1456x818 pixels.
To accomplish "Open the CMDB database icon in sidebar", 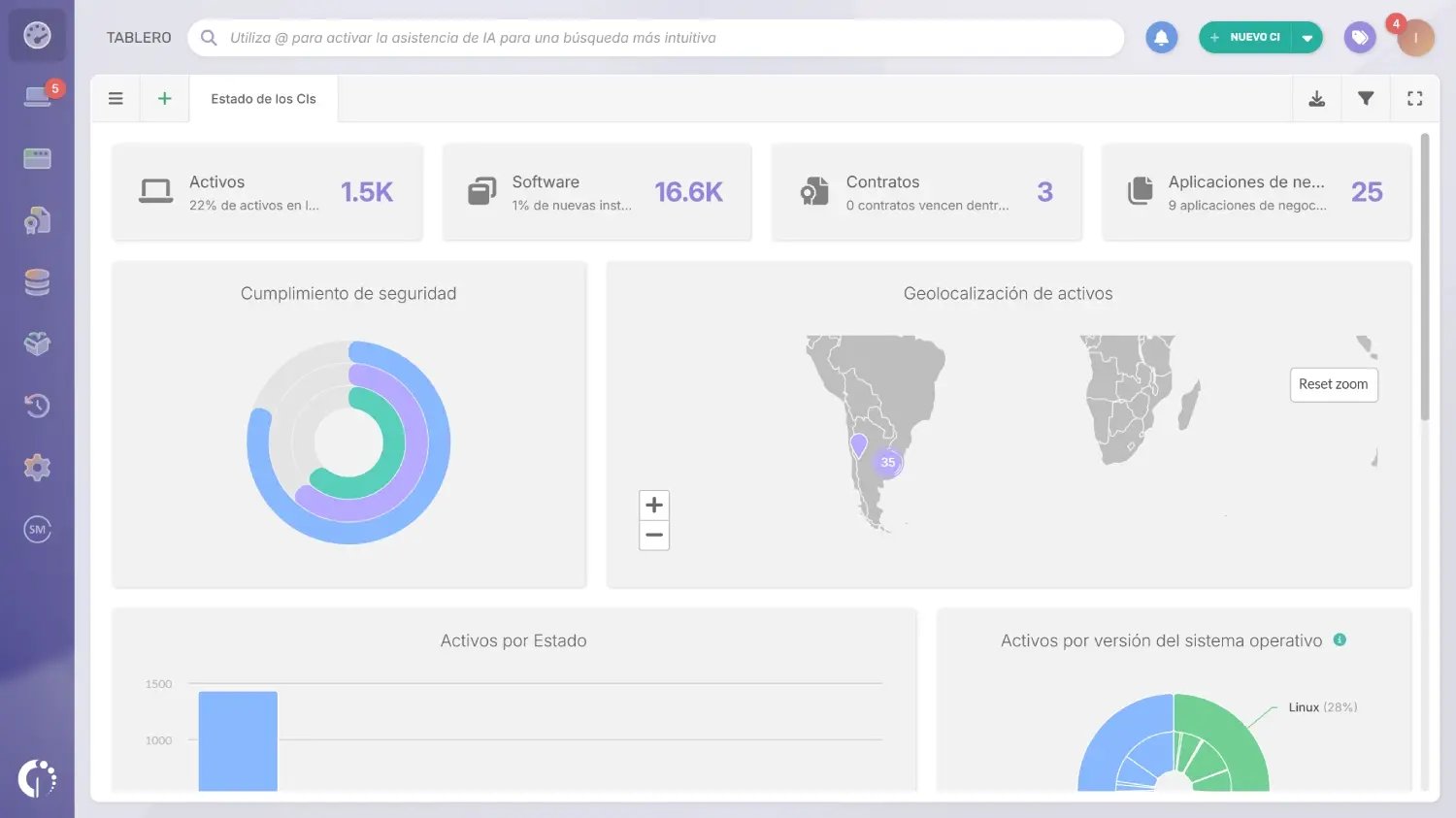I will [37, 281].
